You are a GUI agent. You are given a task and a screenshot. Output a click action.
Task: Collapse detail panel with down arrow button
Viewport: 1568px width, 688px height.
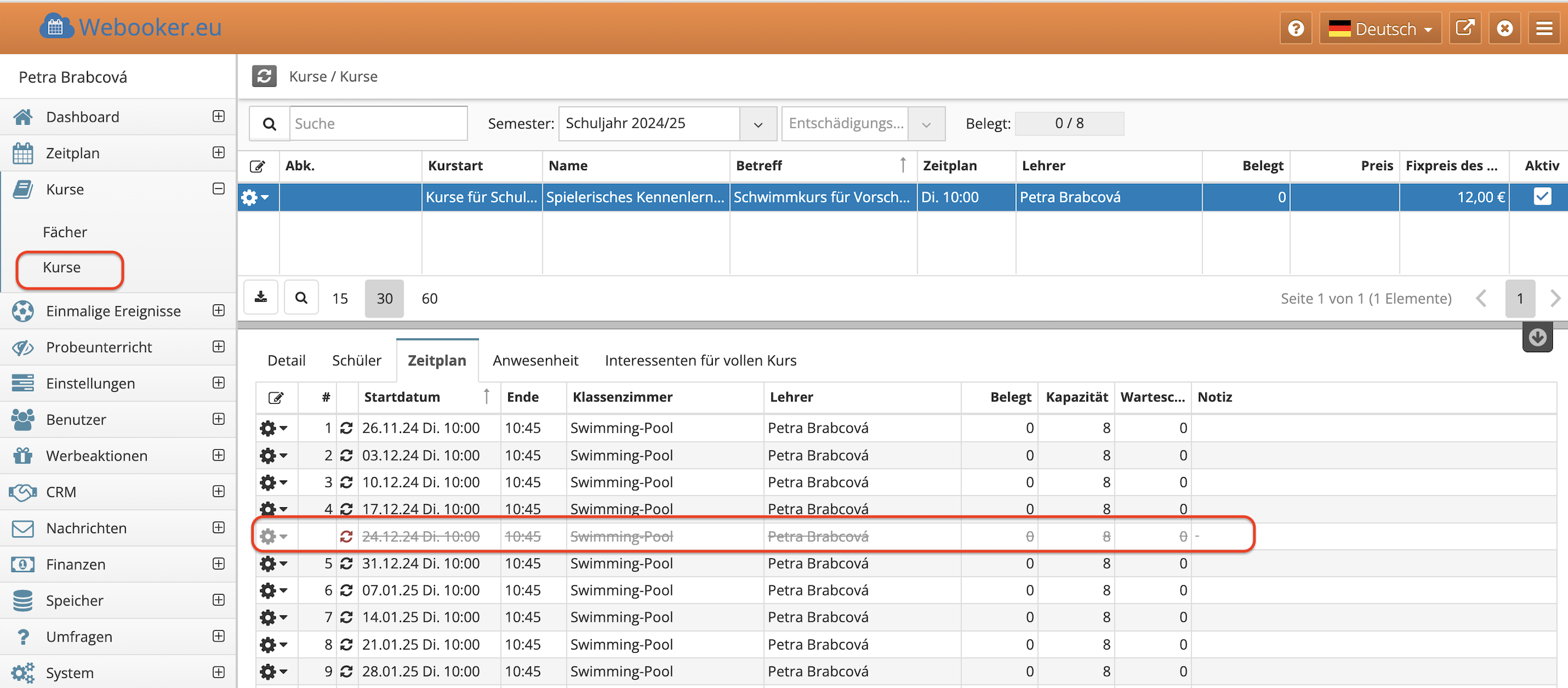coord(1537,337)
